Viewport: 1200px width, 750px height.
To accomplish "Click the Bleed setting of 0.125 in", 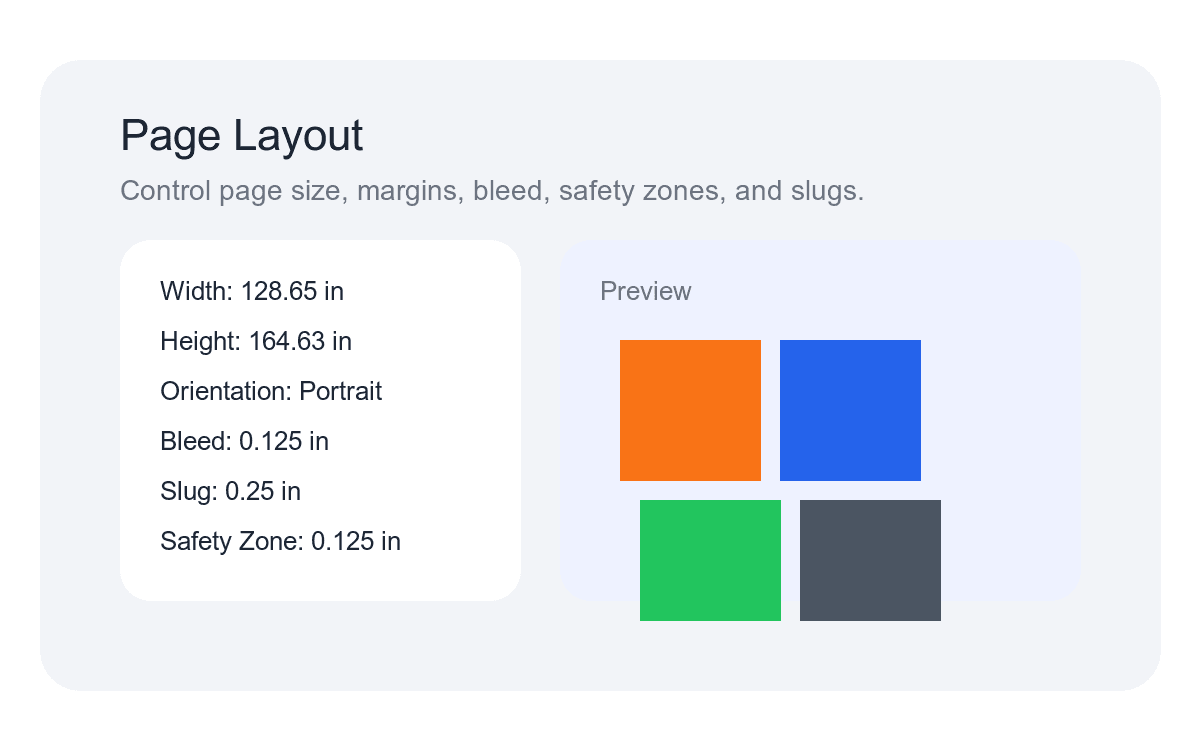I will (245, 441).
